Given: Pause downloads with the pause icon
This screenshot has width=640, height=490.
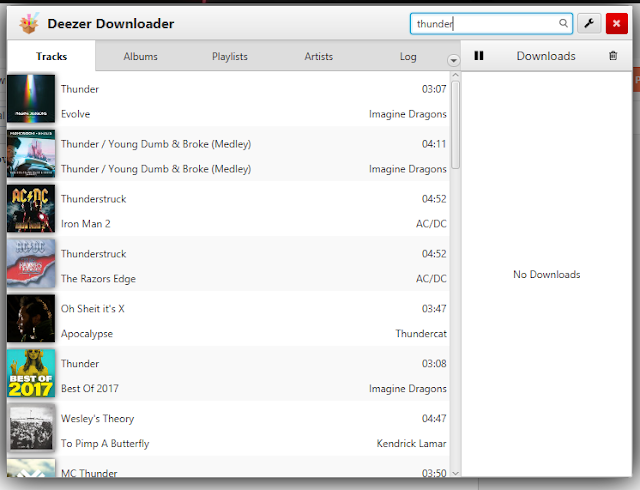Looking at the screenshot, I should 479,56.
